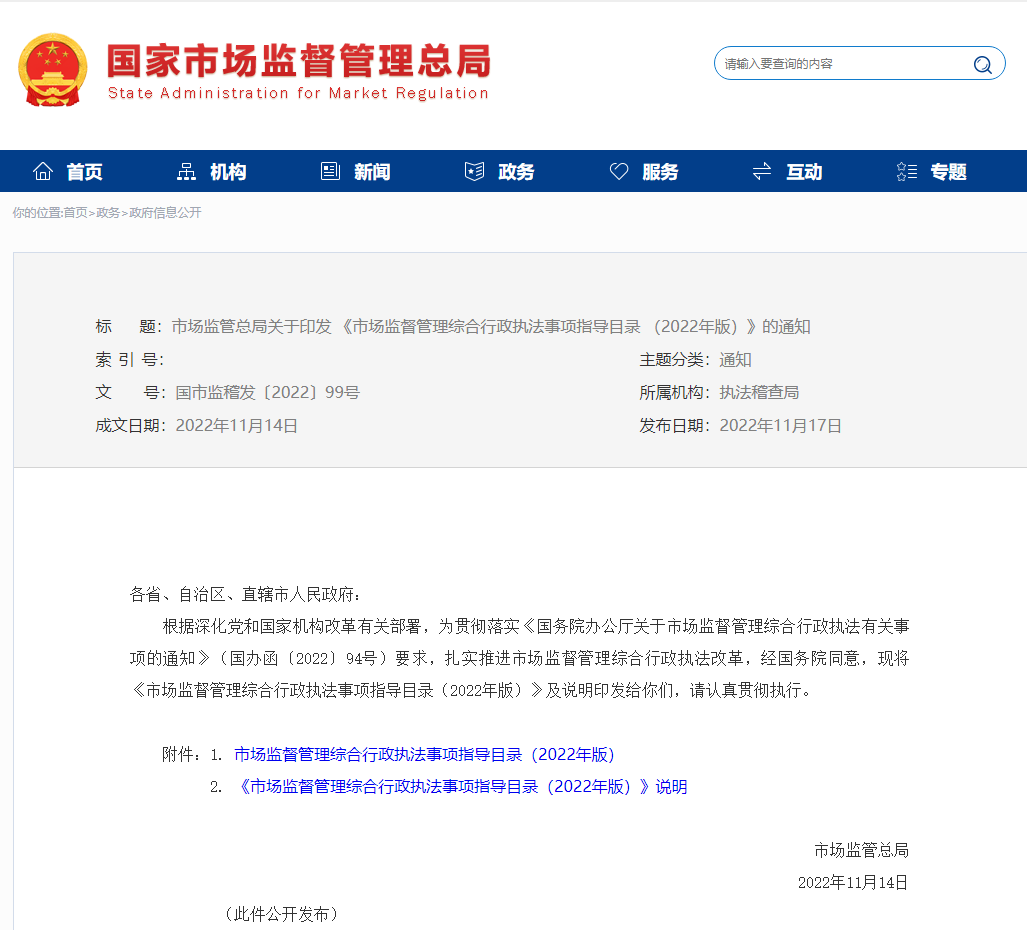The height and width of the screenshot is (930, 1027).
Task: Open the 政府信息公开 breadcrumb link
Action: [164, 212]
